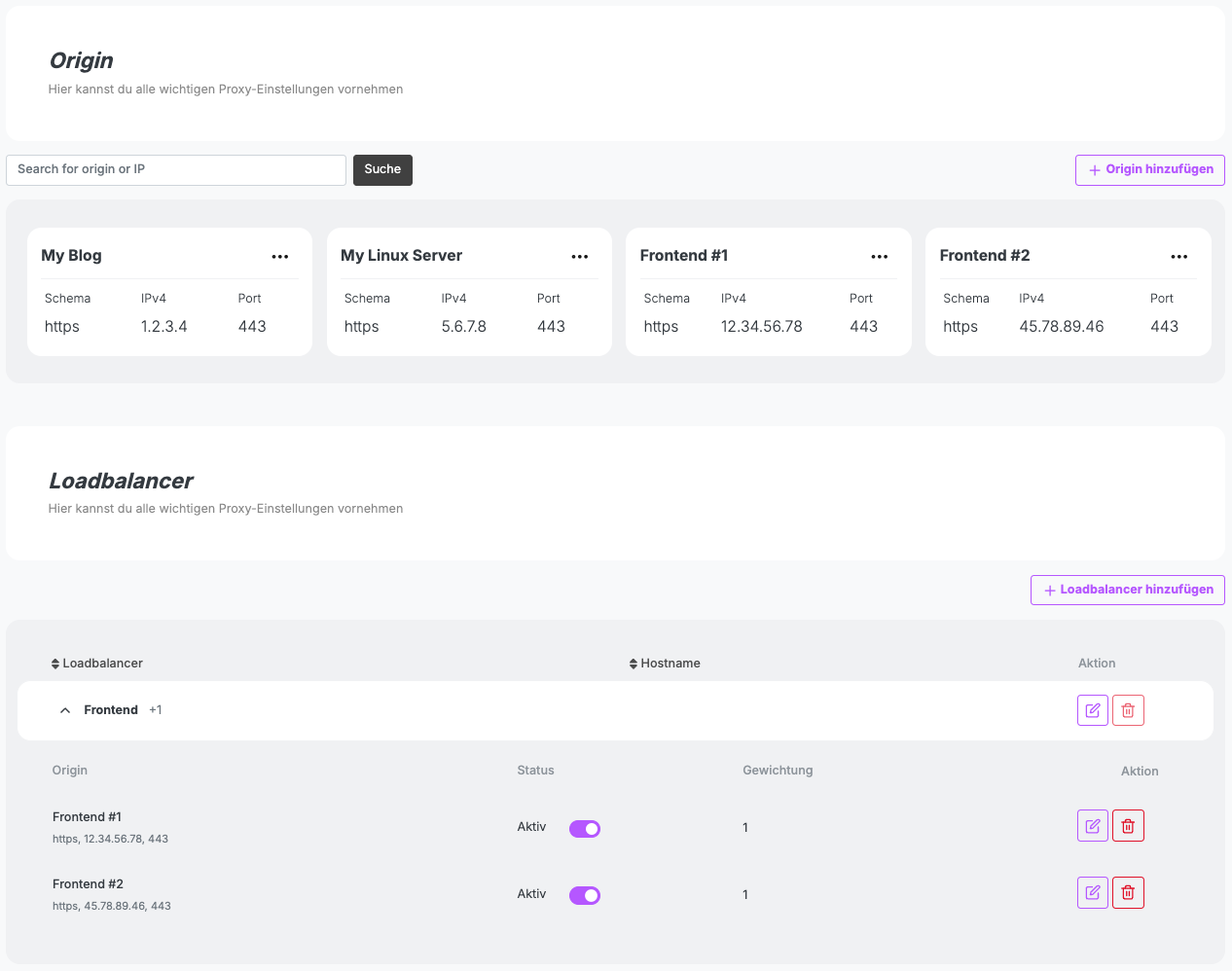The height and width of the screenshot is (971, 1232).
Task: Edit the Frontend #1 origin row
Action: click(x=1093, y=826)
